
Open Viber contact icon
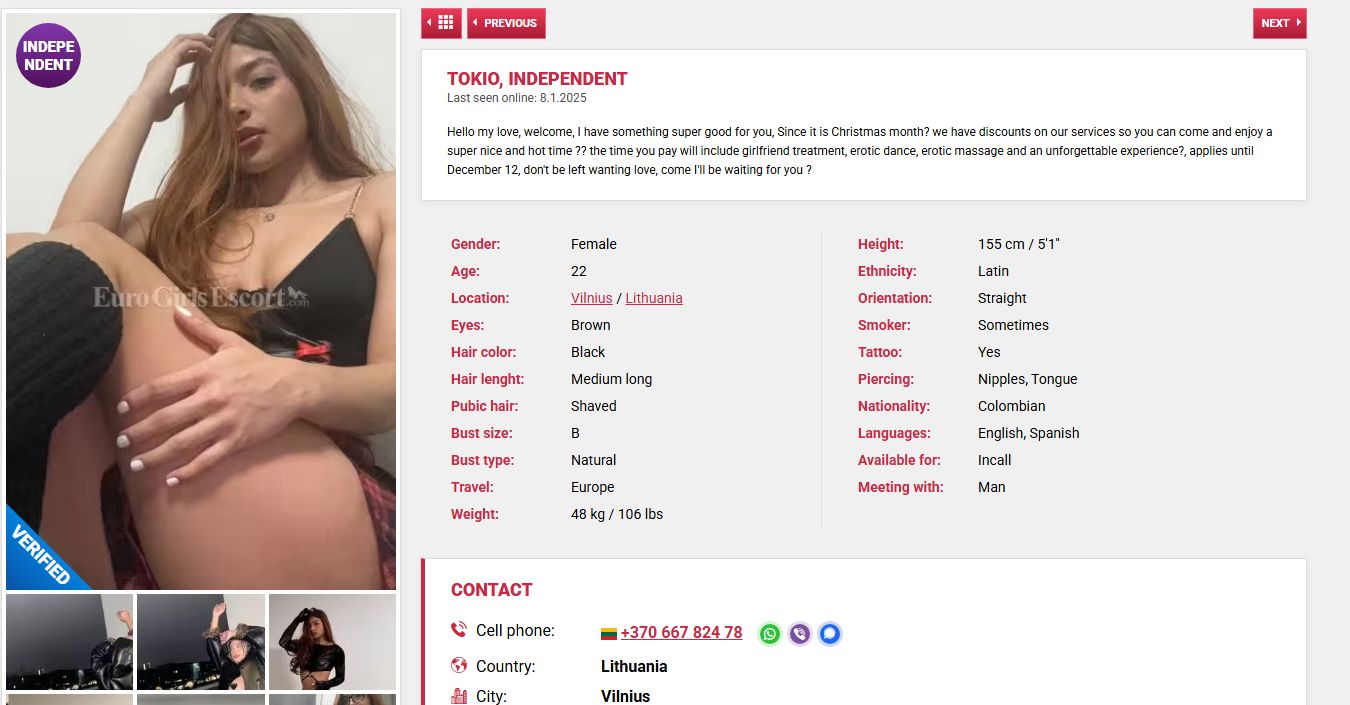tap(799, 633)
